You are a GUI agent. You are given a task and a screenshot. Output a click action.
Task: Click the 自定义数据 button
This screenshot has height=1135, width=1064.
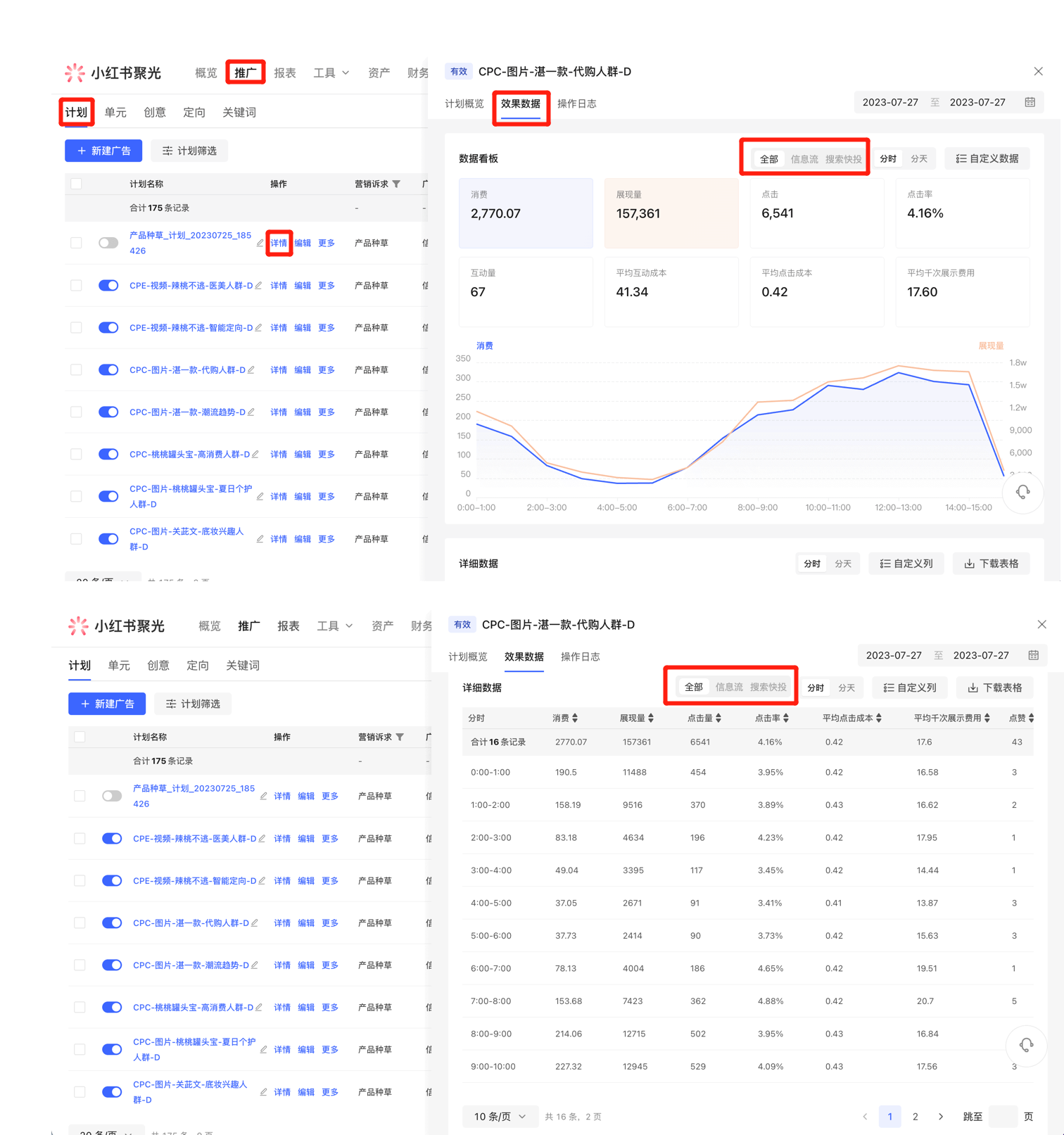point(987,158)
